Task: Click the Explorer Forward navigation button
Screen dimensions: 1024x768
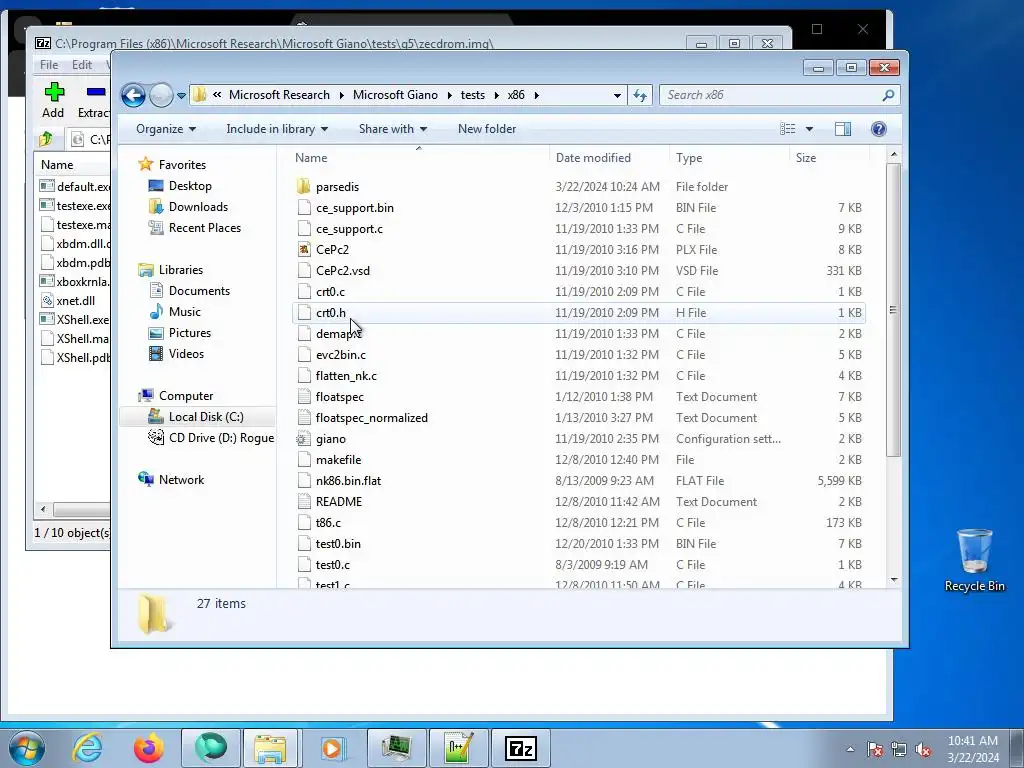Action: point(161,95)
